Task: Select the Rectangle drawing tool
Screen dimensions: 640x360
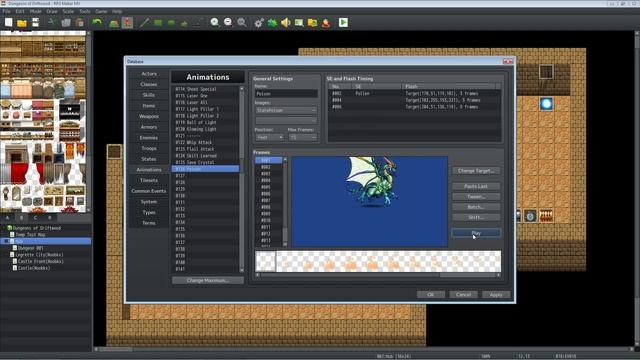Action: click(x=158, y=22)
